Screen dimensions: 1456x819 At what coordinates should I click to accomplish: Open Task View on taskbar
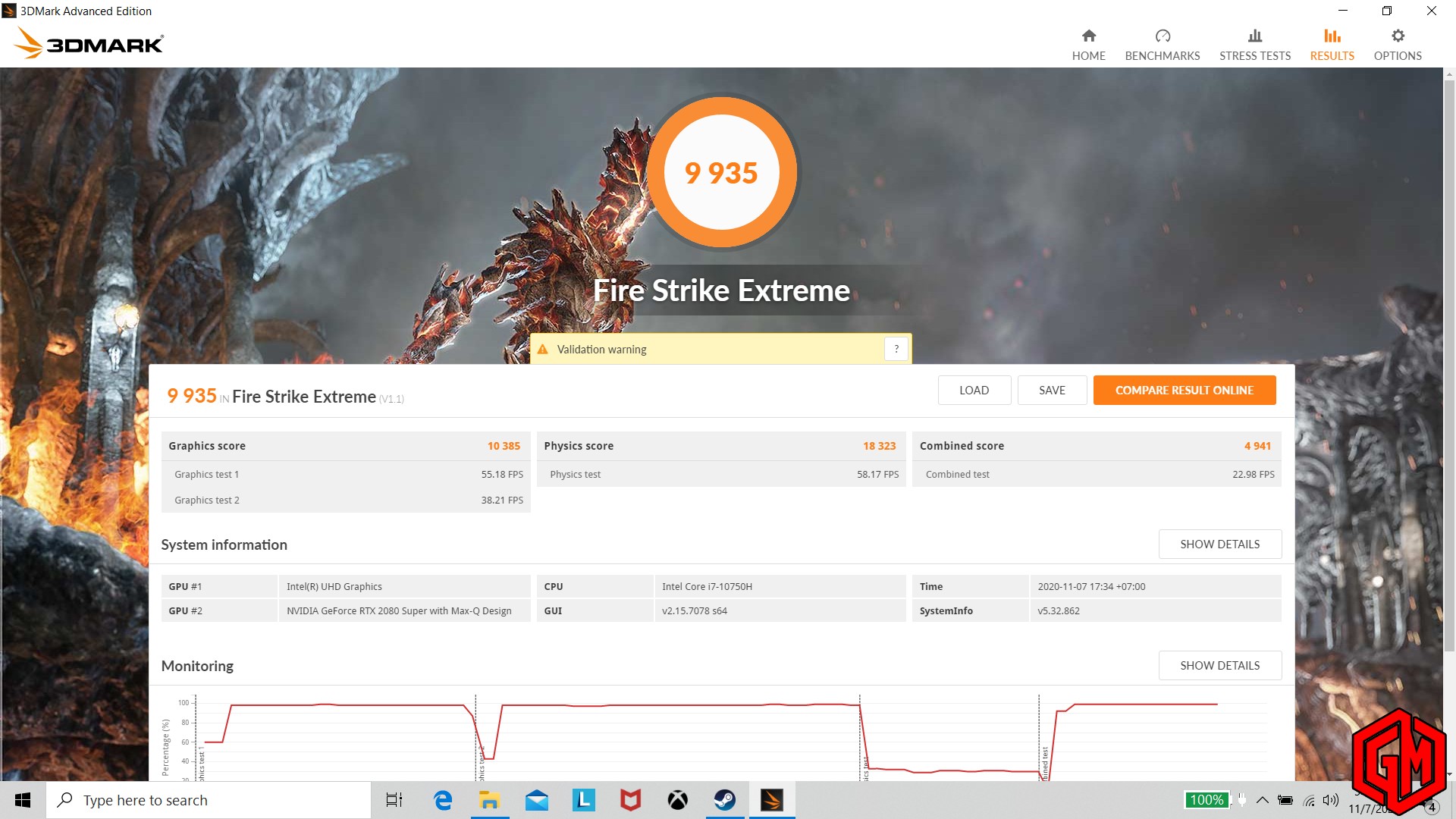pos(394,800)
